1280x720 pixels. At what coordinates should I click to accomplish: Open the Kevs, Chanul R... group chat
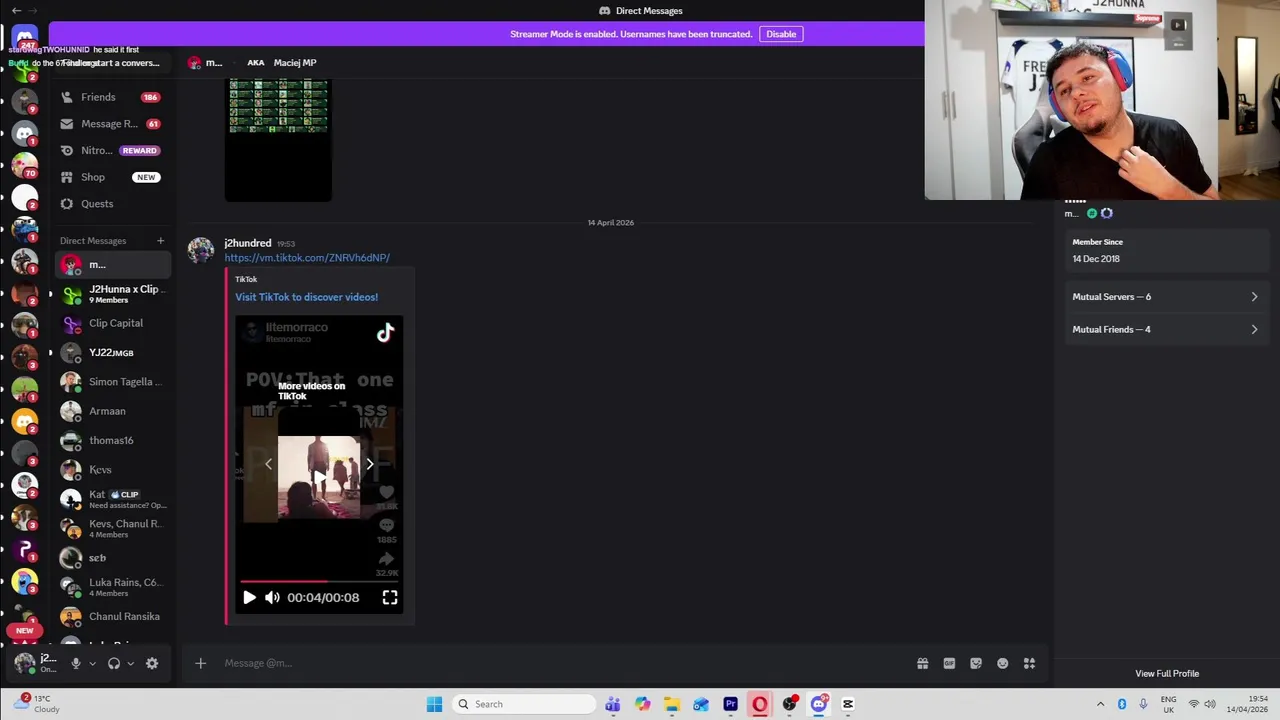click(x=112, y=528)
